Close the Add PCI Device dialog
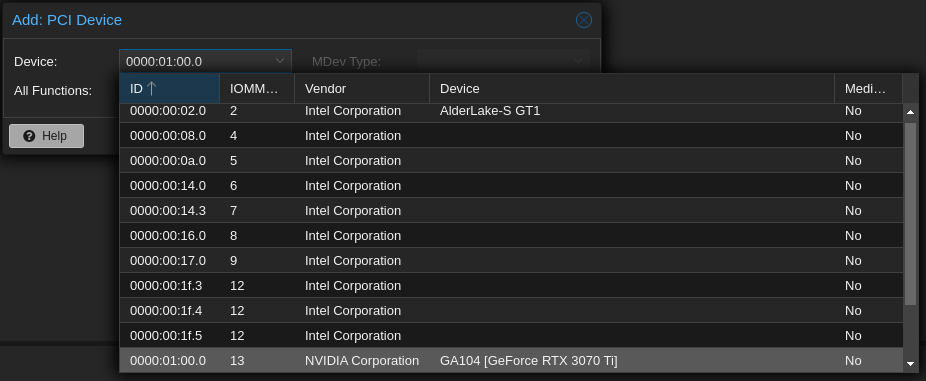Viewport: 926px width, 381px height. 583,20
